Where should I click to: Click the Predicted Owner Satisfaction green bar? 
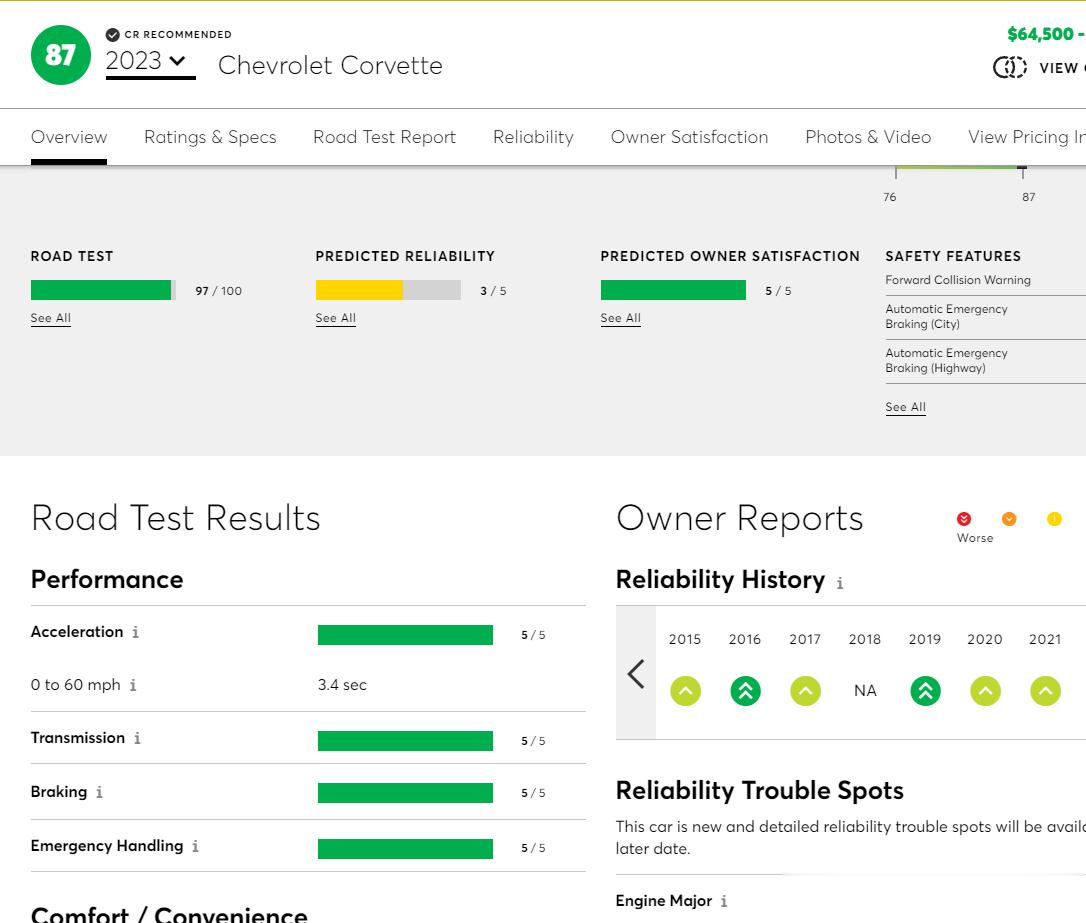click(x=673, y=290)
